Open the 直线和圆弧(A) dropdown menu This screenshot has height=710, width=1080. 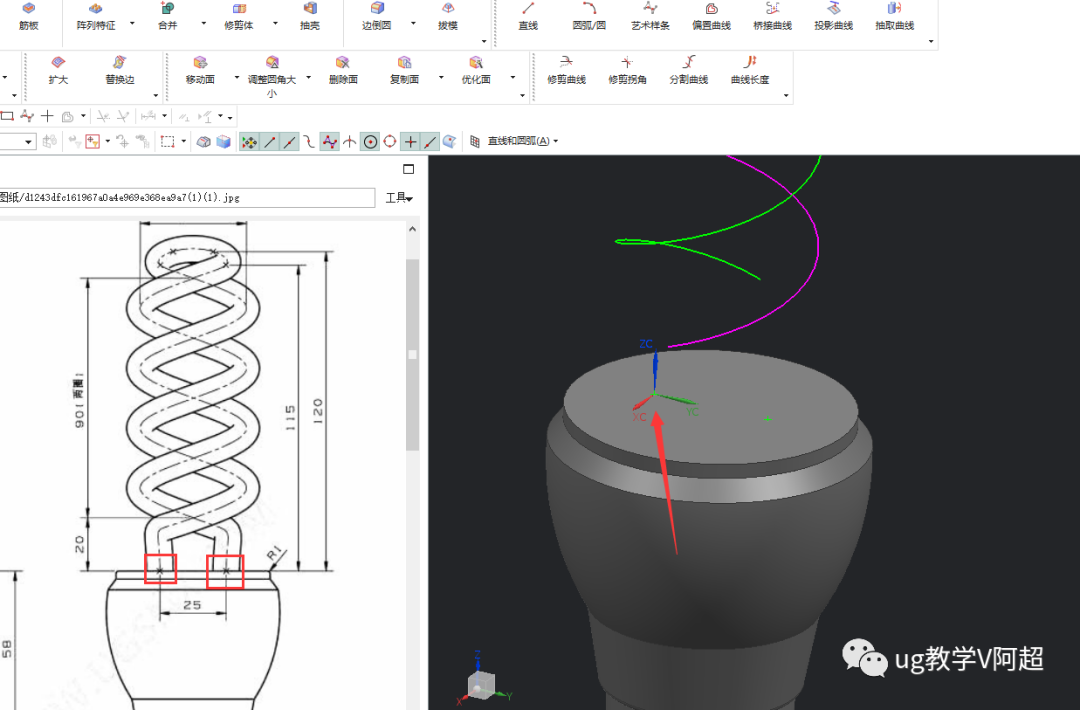[x=523, y=141]
